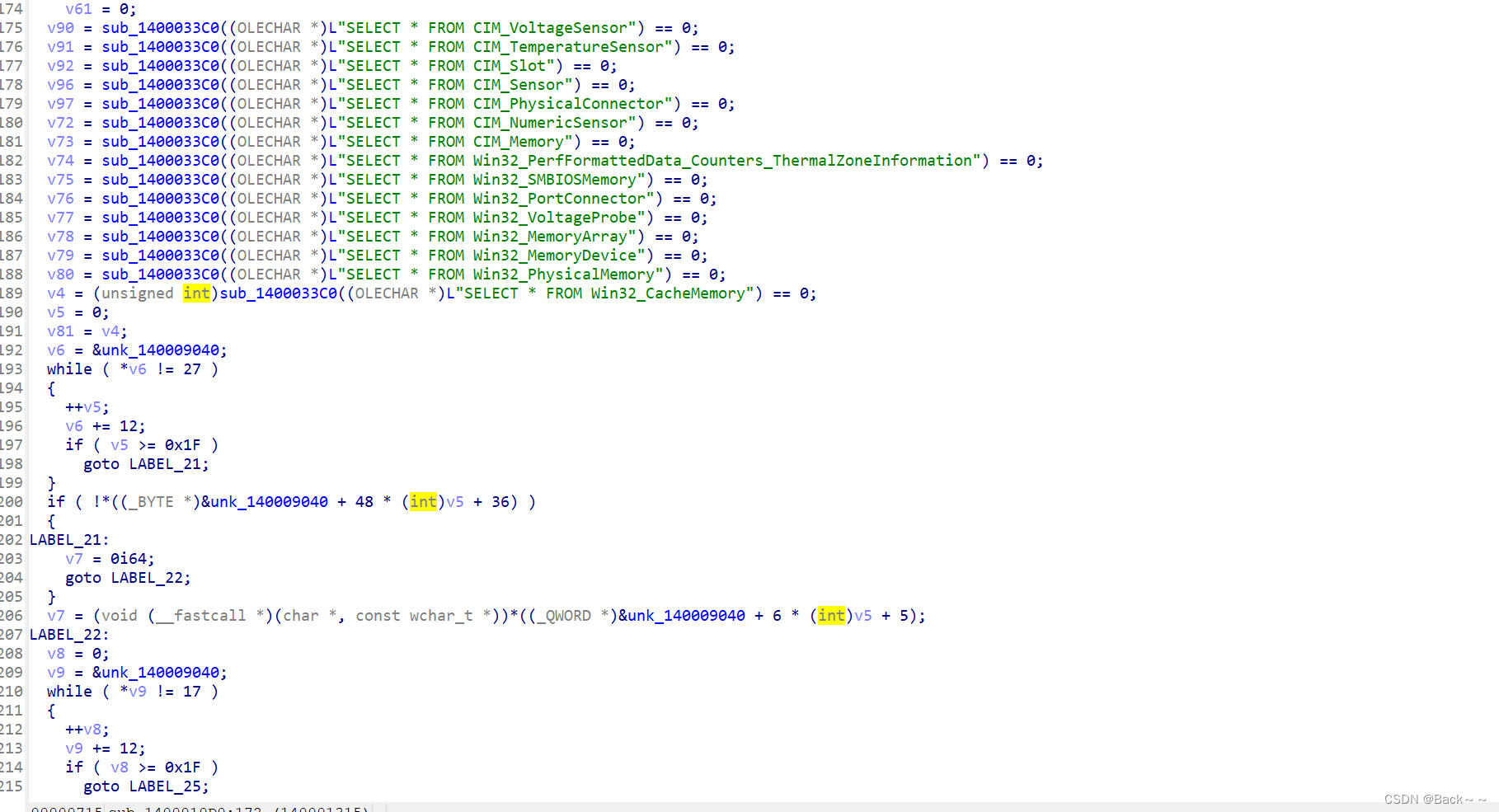The image size is (1499, 812).
Task: Click the Win32_MemoryDevice query string
Action: pos(491,256)
